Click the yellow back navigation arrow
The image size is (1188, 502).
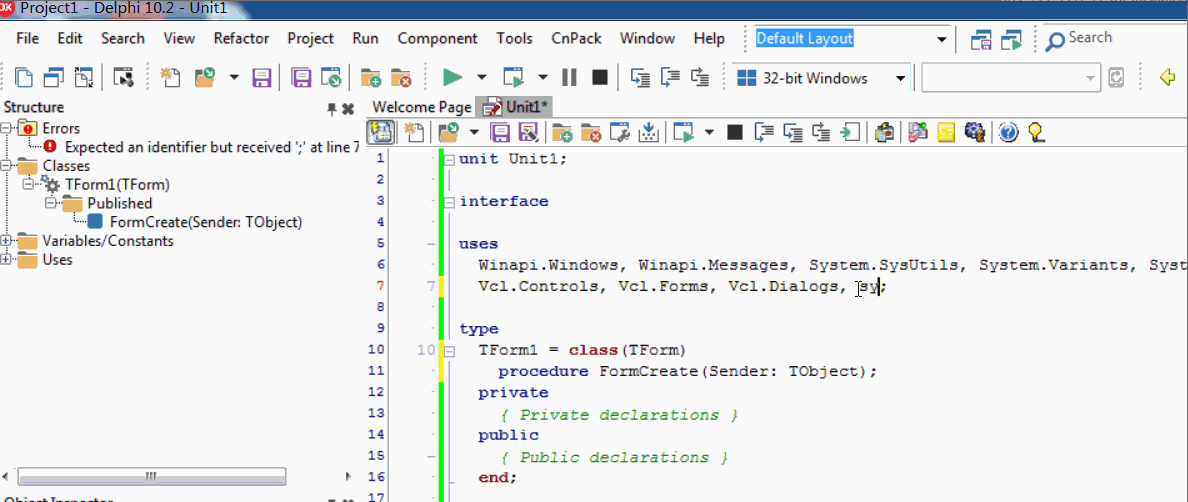coord(1166,78)
